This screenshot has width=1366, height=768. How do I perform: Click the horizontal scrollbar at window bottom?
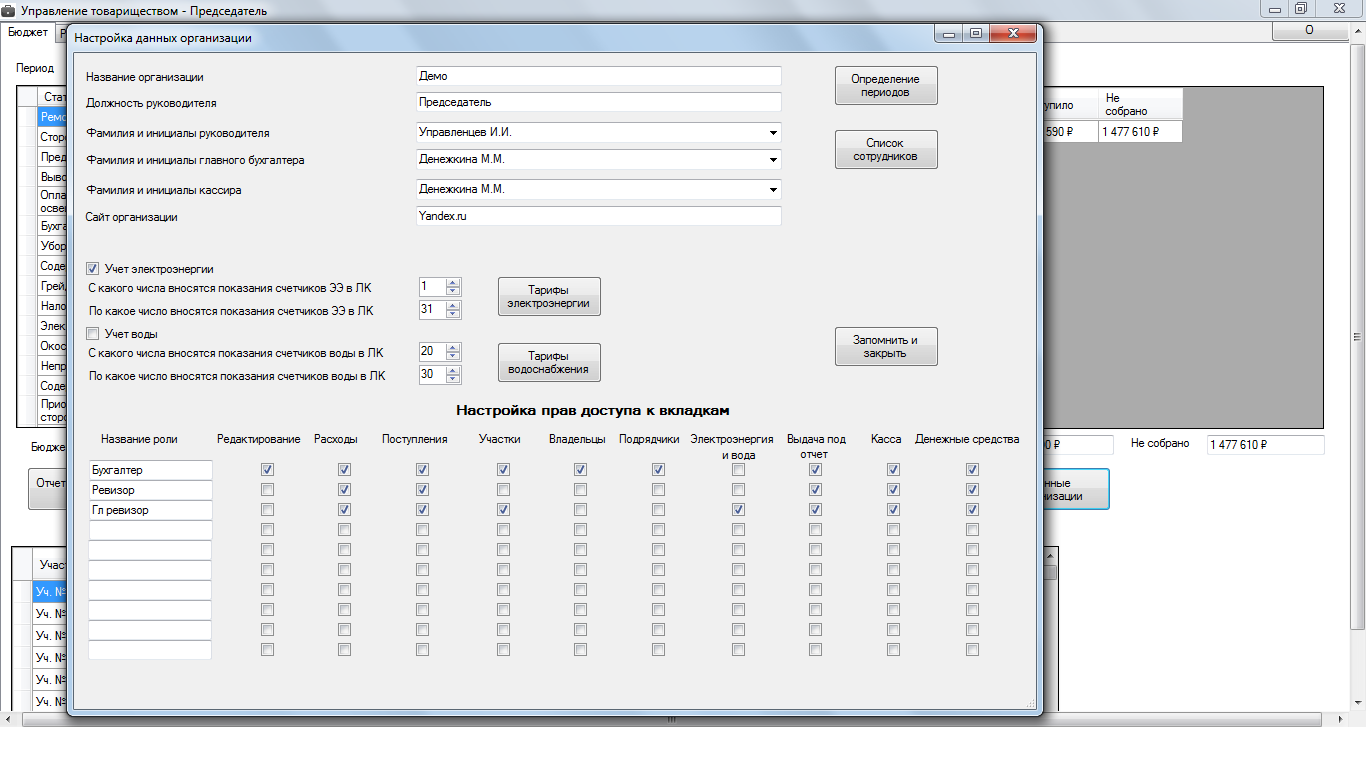click(672, 719)
